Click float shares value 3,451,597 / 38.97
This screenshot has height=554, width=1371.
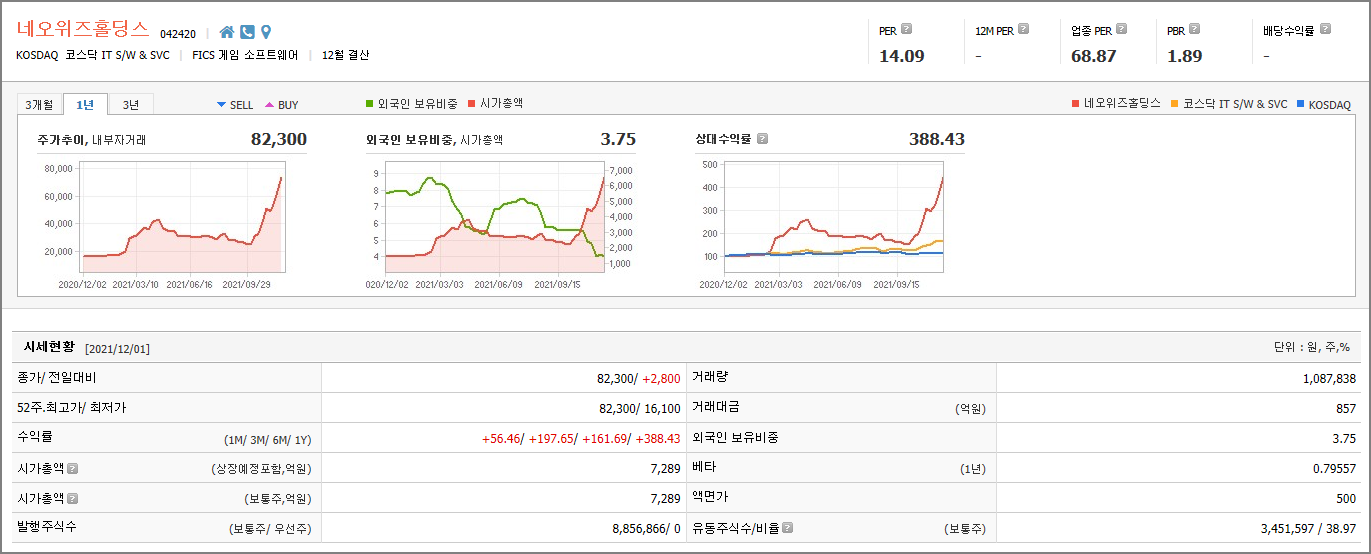click(x=1308, y=528)
